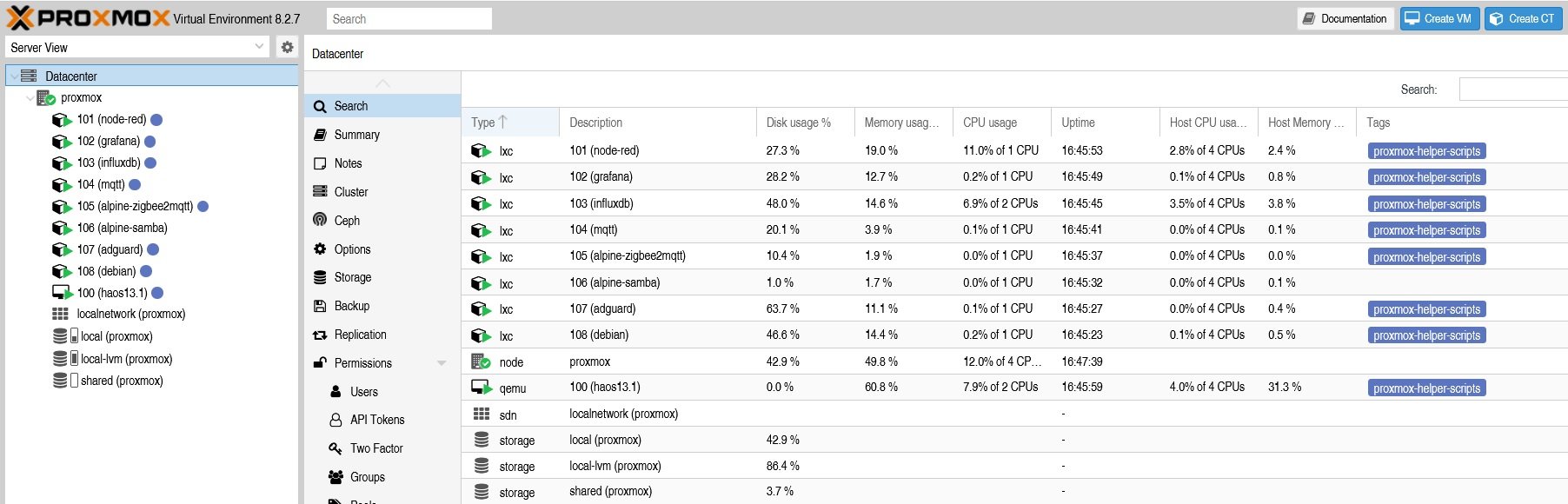Click the Create CT button
This screenshot has height=504, width=1568.
click(x=1523, y=18)
